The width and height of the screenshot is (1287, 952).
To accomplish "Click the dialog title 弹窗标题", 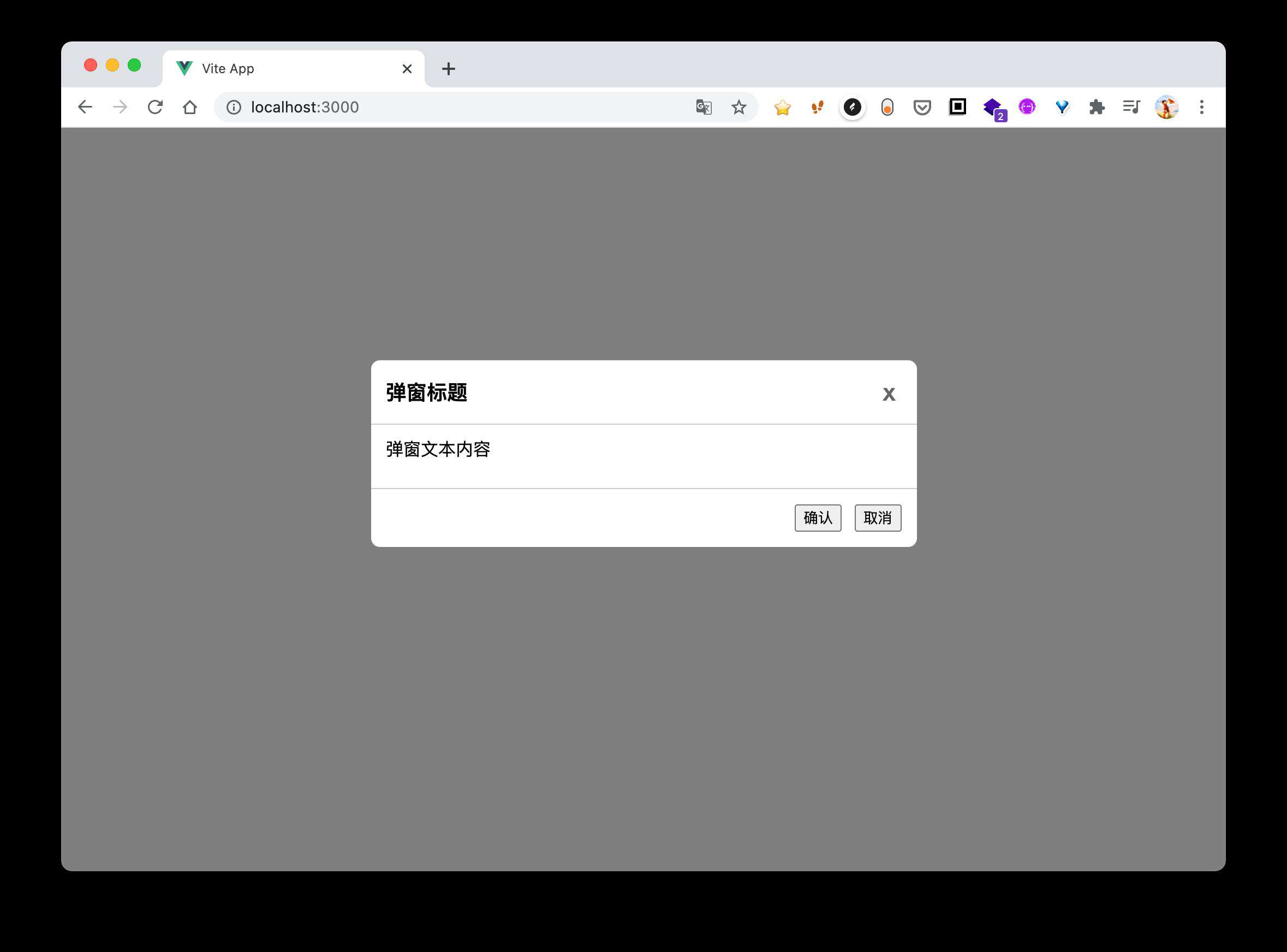I will click(426, 392).
